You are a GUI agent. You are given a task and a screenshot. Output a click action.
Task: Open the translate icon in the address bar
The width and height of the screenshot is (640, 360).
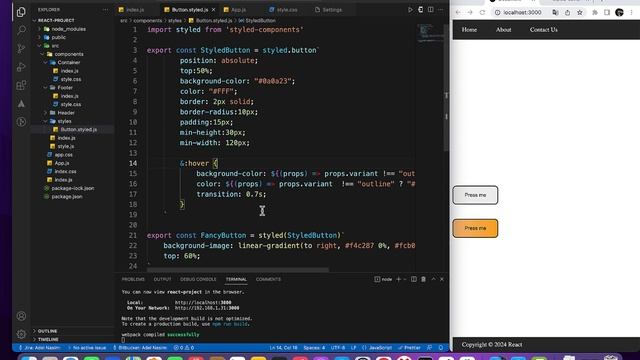pyautogui.click(x=555, y=13)
